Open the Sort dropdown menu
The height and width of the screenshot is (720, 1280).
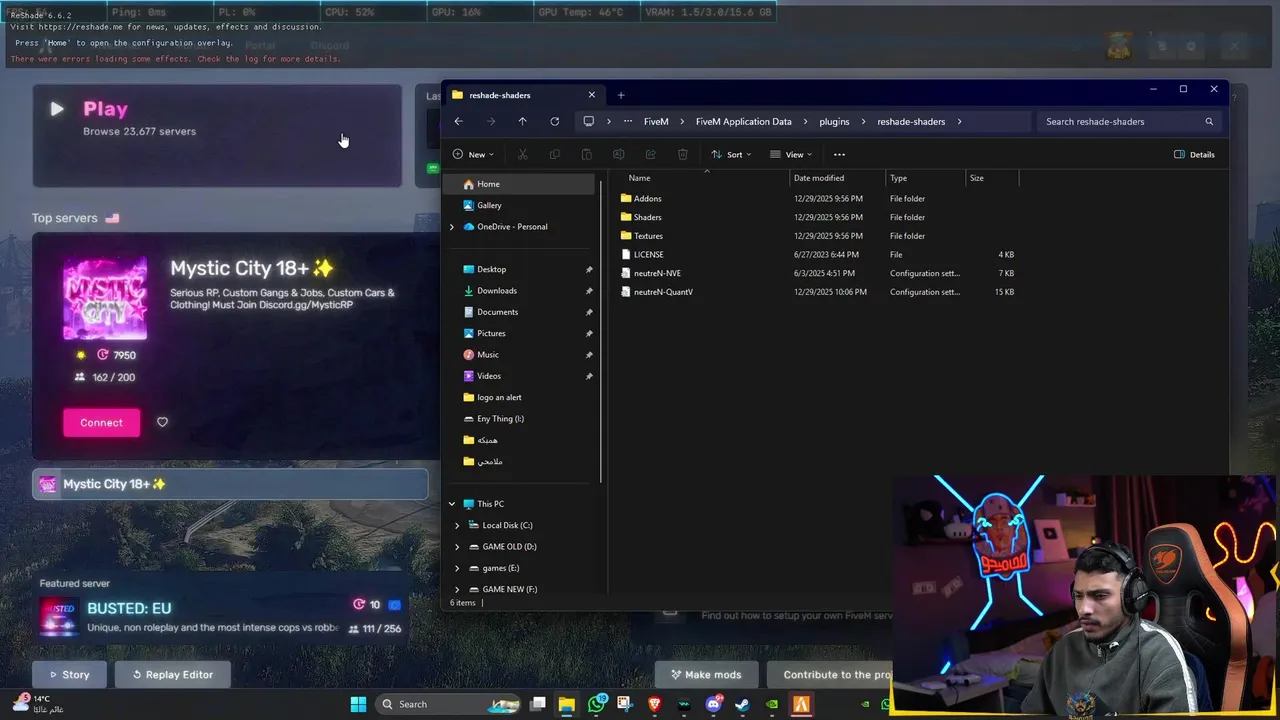click(733, 155)
